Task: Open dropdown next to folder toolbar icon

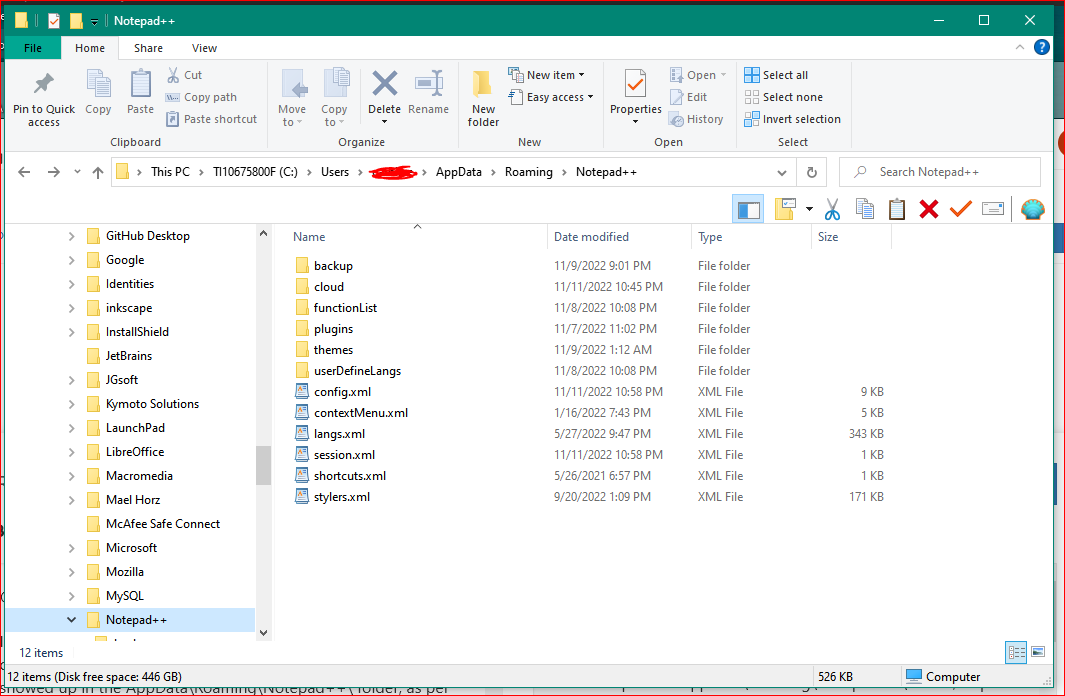Action: 809,209
